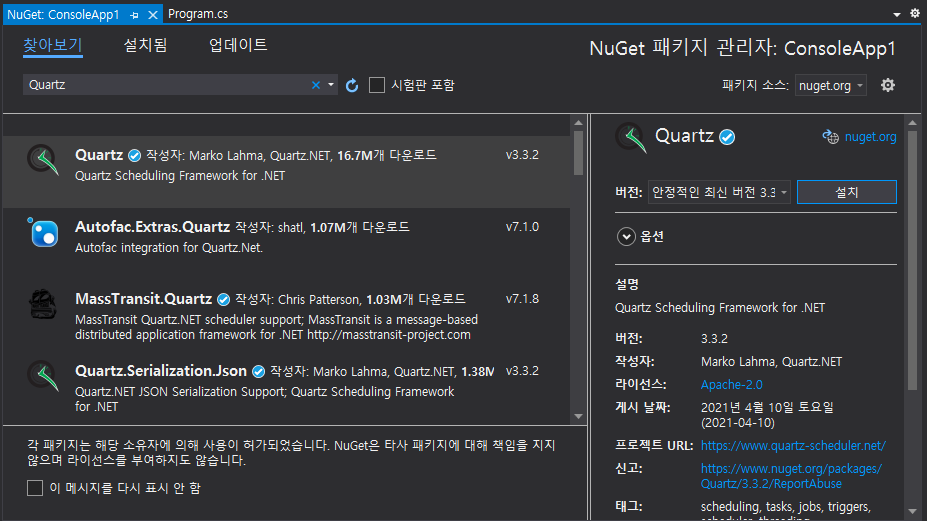
Task: Toggle the 시험판 포함 checkbox
Action: [x=377, y=85]
